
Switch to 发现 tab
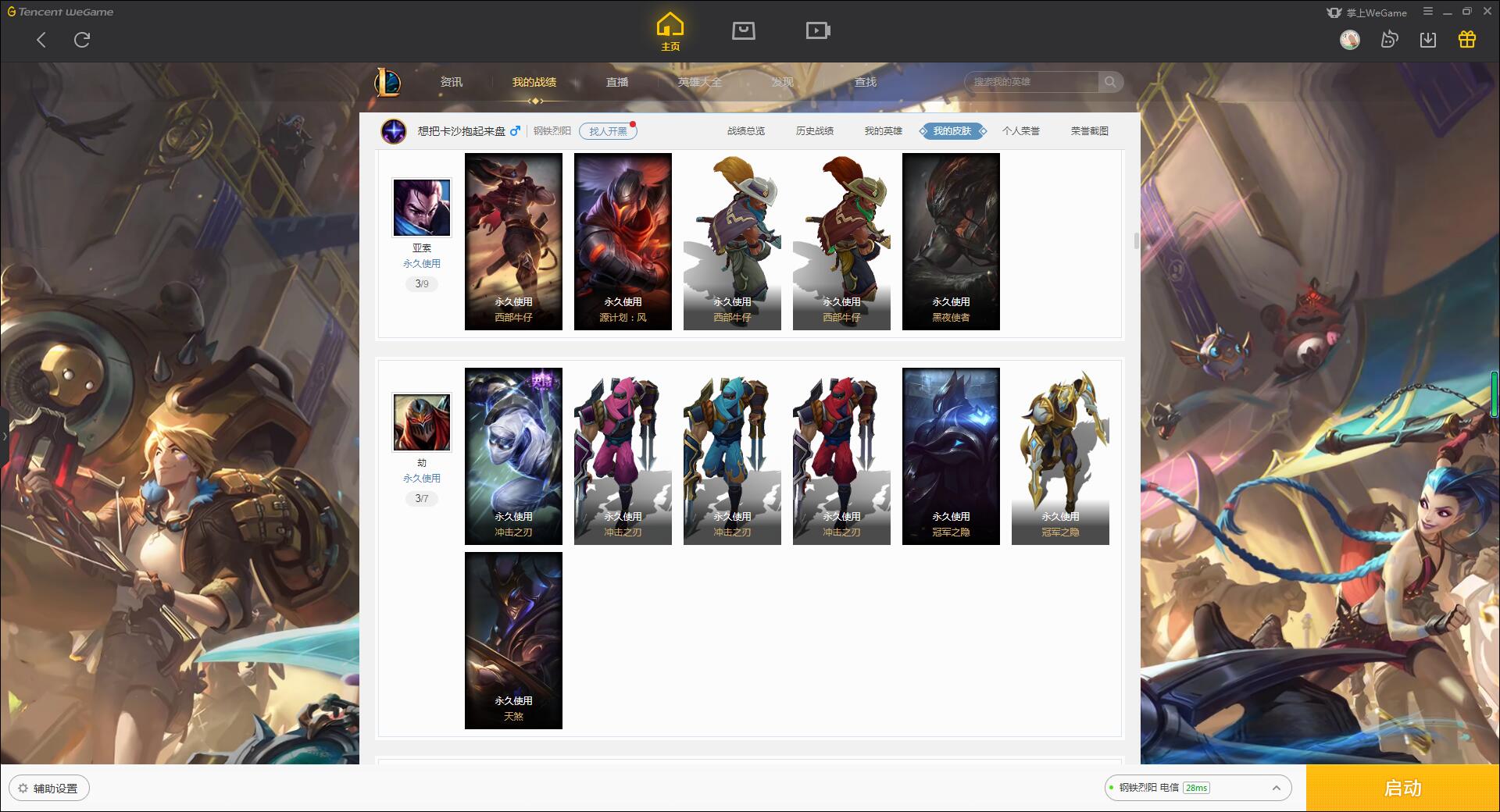click(x=783, y=82)
